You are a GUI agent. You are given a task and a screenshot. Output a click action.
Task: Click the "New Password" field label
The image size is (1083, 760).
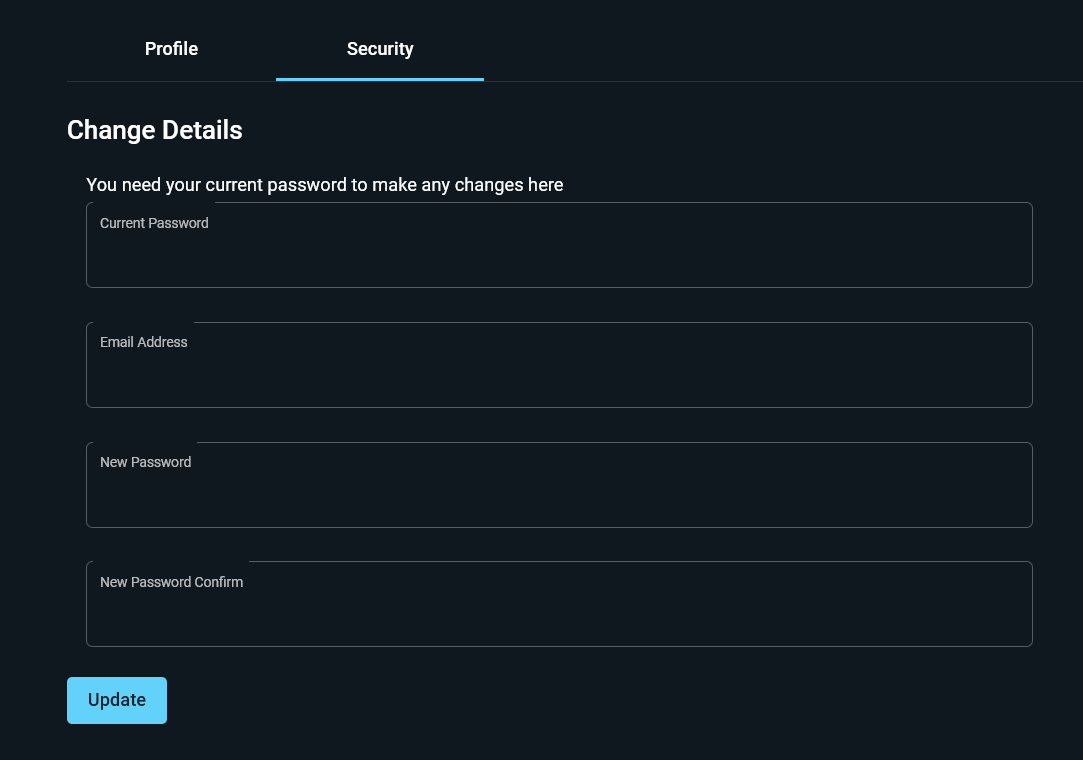tap(145, 462)
